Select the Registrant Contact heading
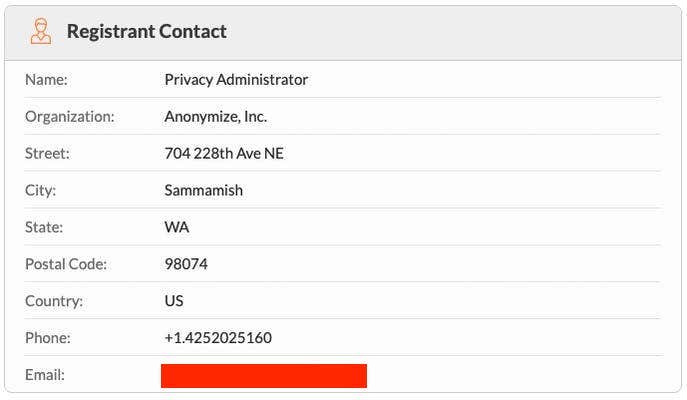Screen dimensions: 687x400 [x=146, y=31]
